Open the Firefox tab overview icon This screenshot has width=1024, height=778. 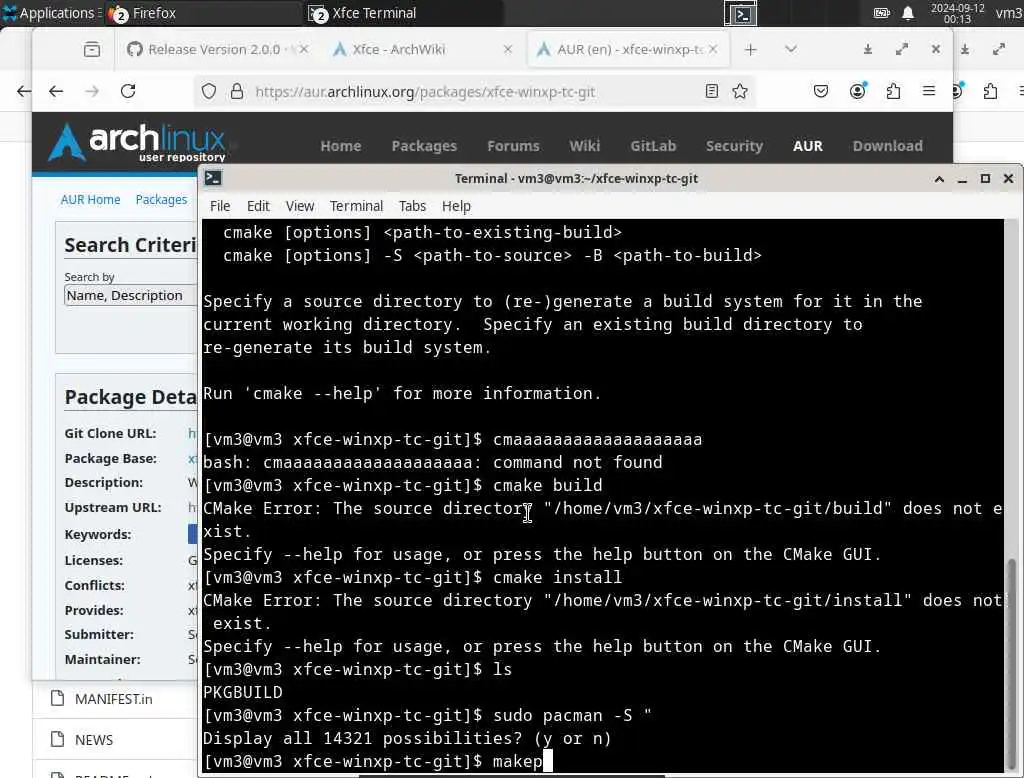pyautogui.click(x=92, y=49)
